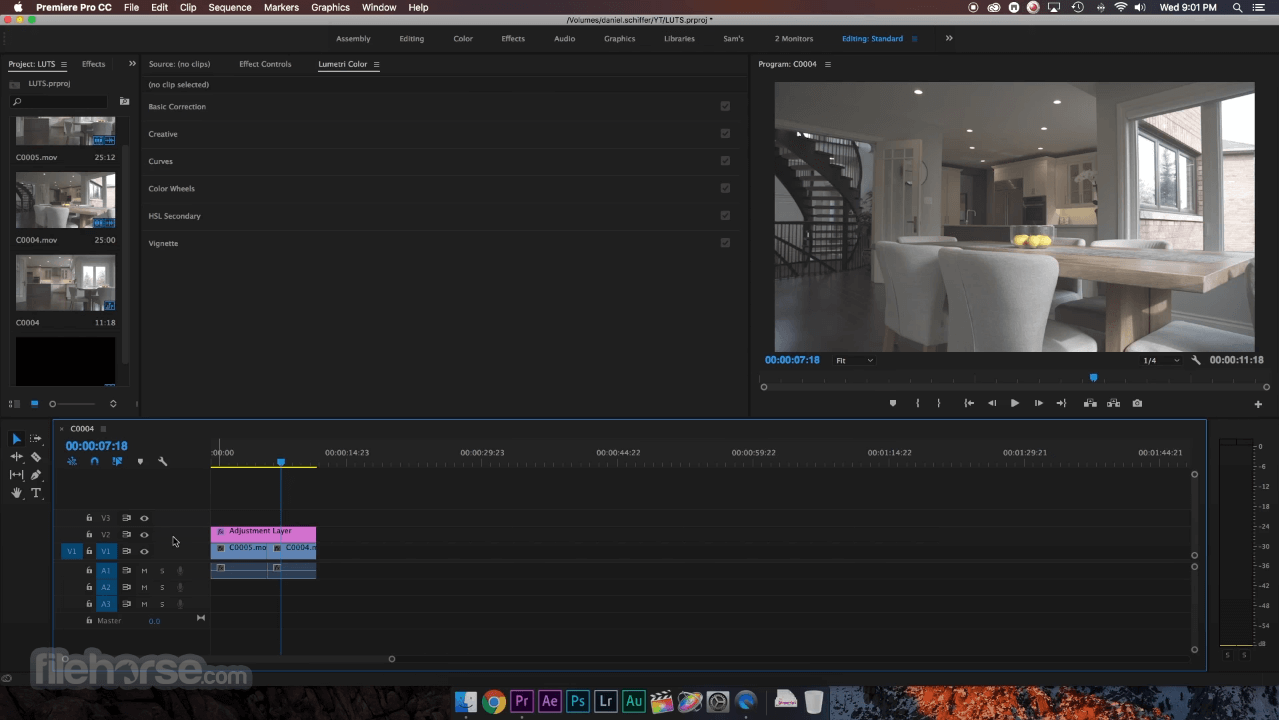1279x720 pixels.
Task: Toggle V1 track output eye
Action: coord(144,551)
